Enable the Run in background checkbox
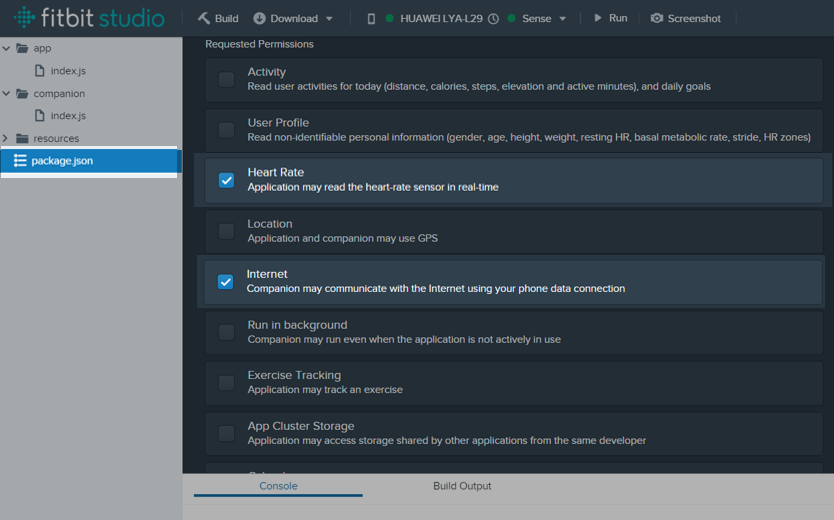The width and height of the screenshot is (834, 520). 227,332
